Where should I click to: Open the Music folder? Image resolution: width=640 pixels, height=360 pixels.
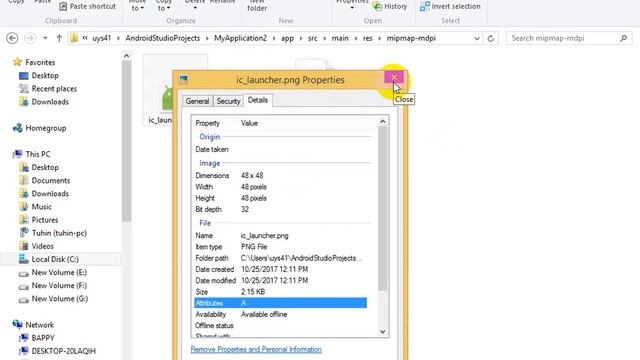point(41,207)
